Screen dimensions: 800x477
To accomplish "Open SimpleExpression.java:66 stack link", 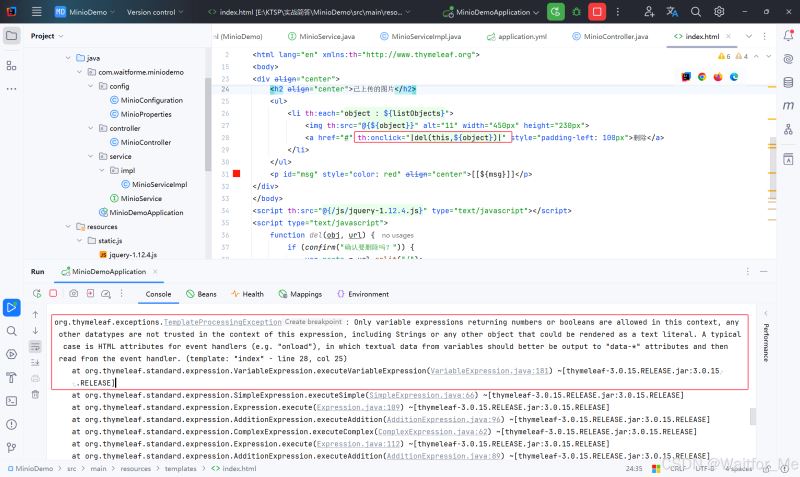I will tap(421, 395).
